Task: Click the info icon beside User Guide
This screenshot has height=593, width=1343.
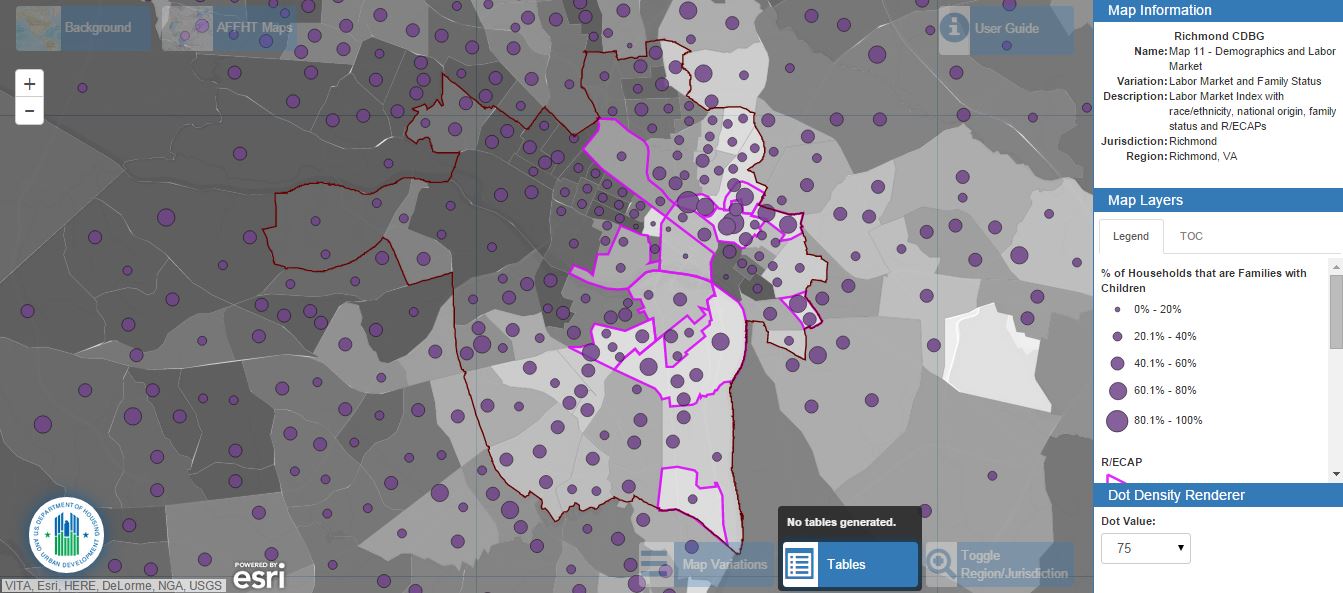Action: coord(955,28)
